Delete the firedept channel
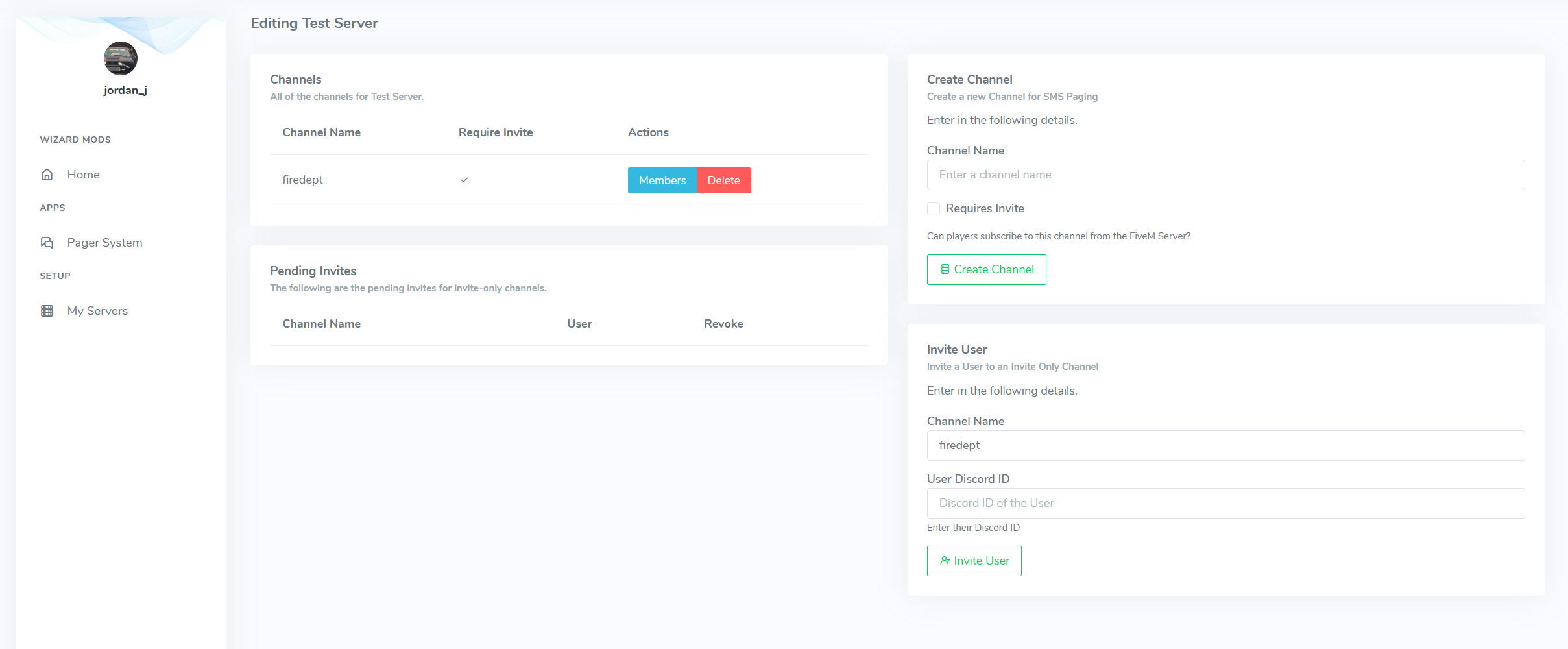The height and width of the screenshot is (649, 1568). tap(723, 180)
